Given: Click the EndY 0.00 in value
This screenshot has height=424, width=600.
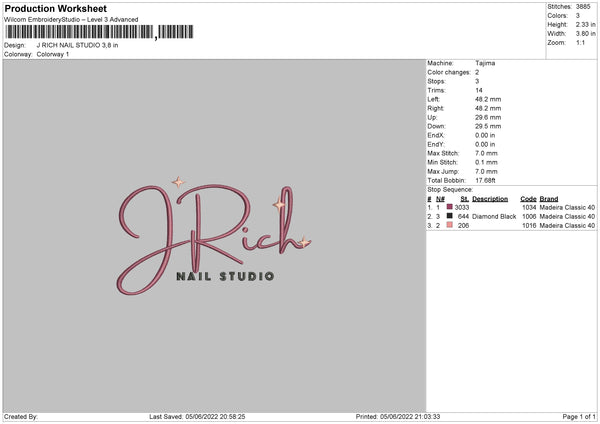Looking at the screenshot, I should click(485, 145).
